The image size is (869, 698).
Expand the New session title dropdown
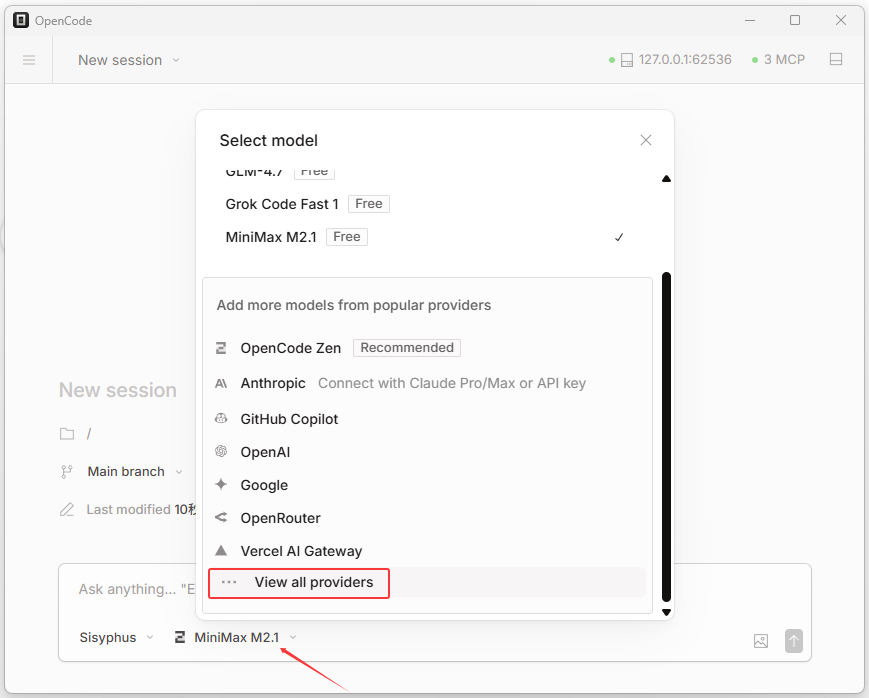coord(129,60)
